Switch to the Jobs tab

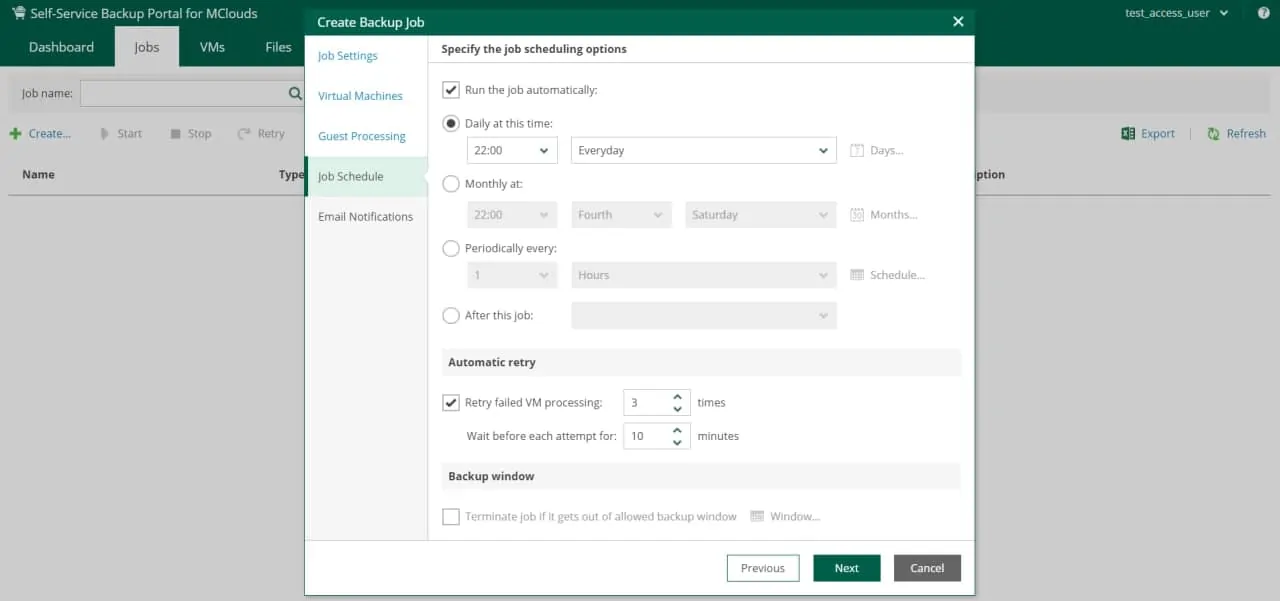coord(147,47)
